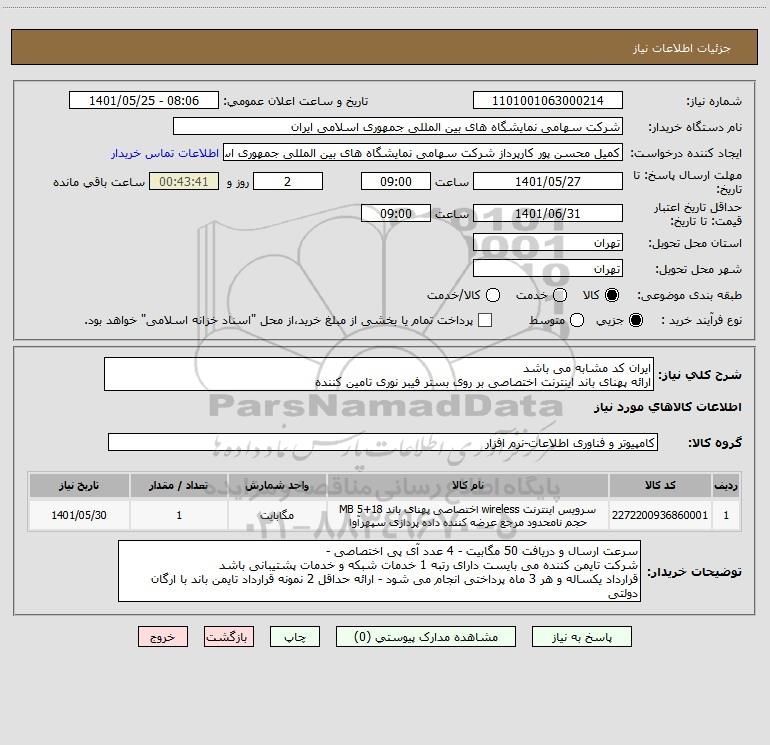
Task: Click the جزئیات اطلاعات نیاز header title
Action: (682, 48)
